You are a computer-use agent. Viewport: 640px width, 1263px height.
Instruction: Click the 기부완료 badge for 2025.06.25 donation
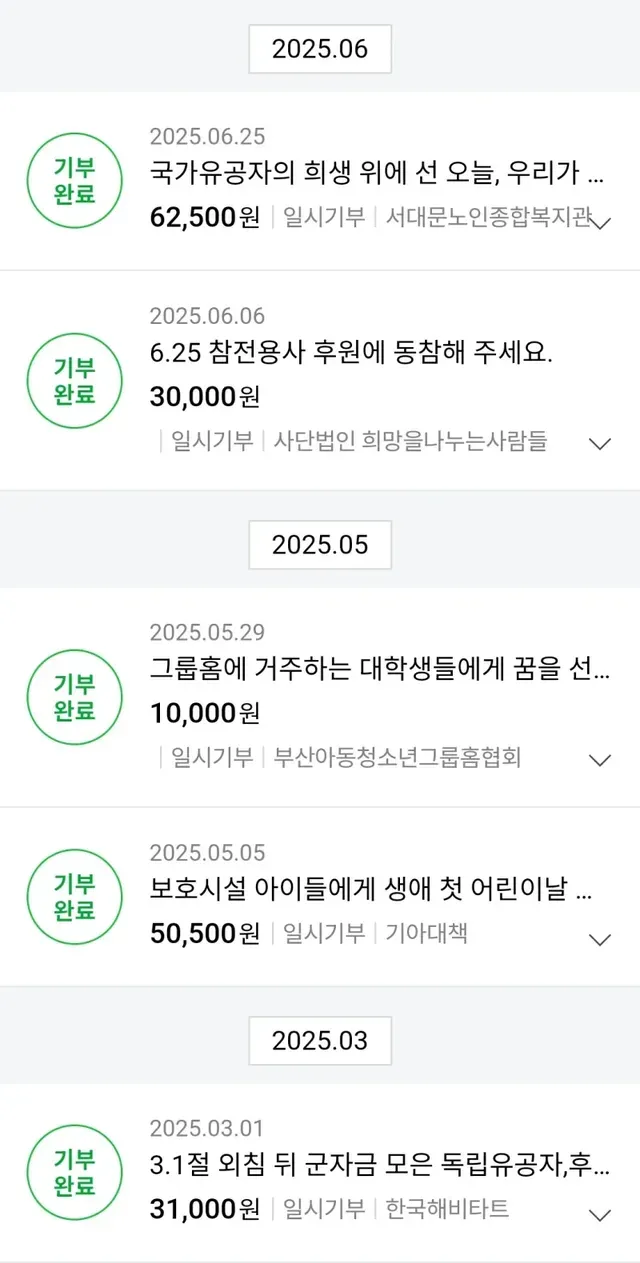(x=74, y=181)
